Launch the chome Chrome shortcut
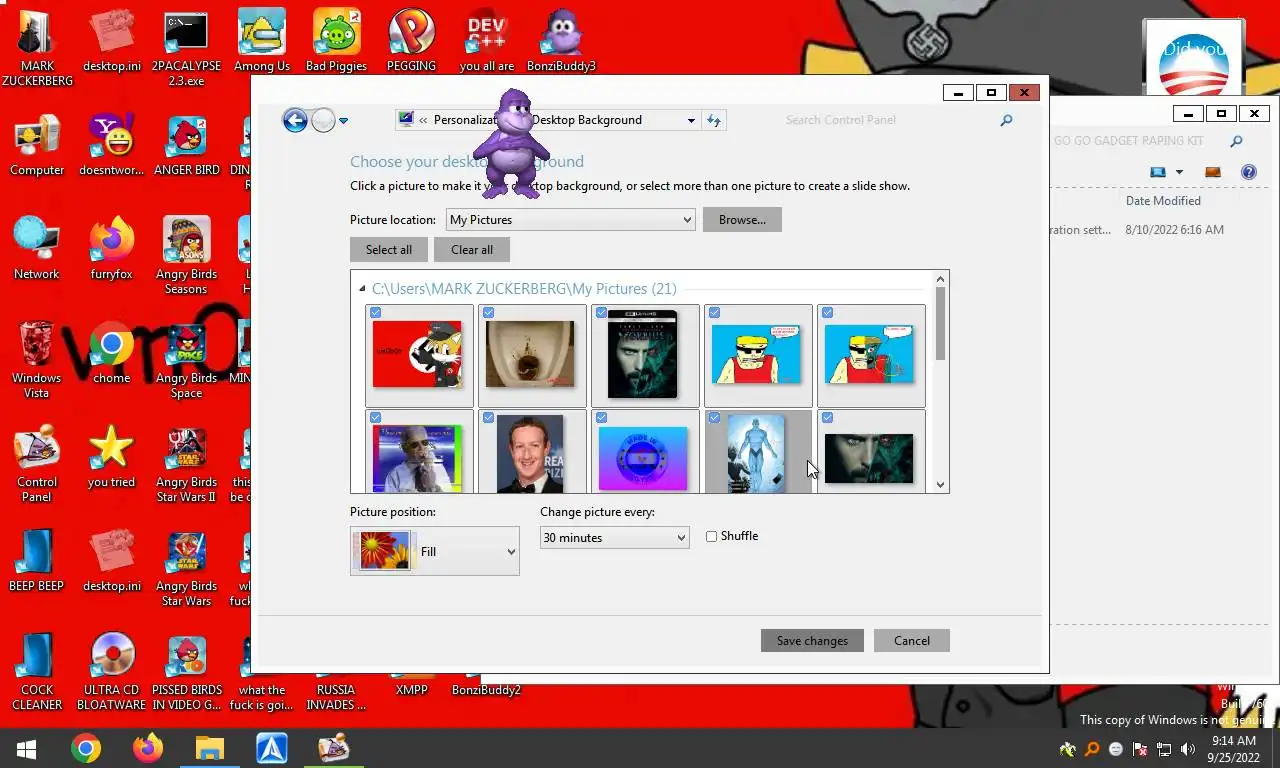Screen dimensions: 1280x768 coord(111,353)
